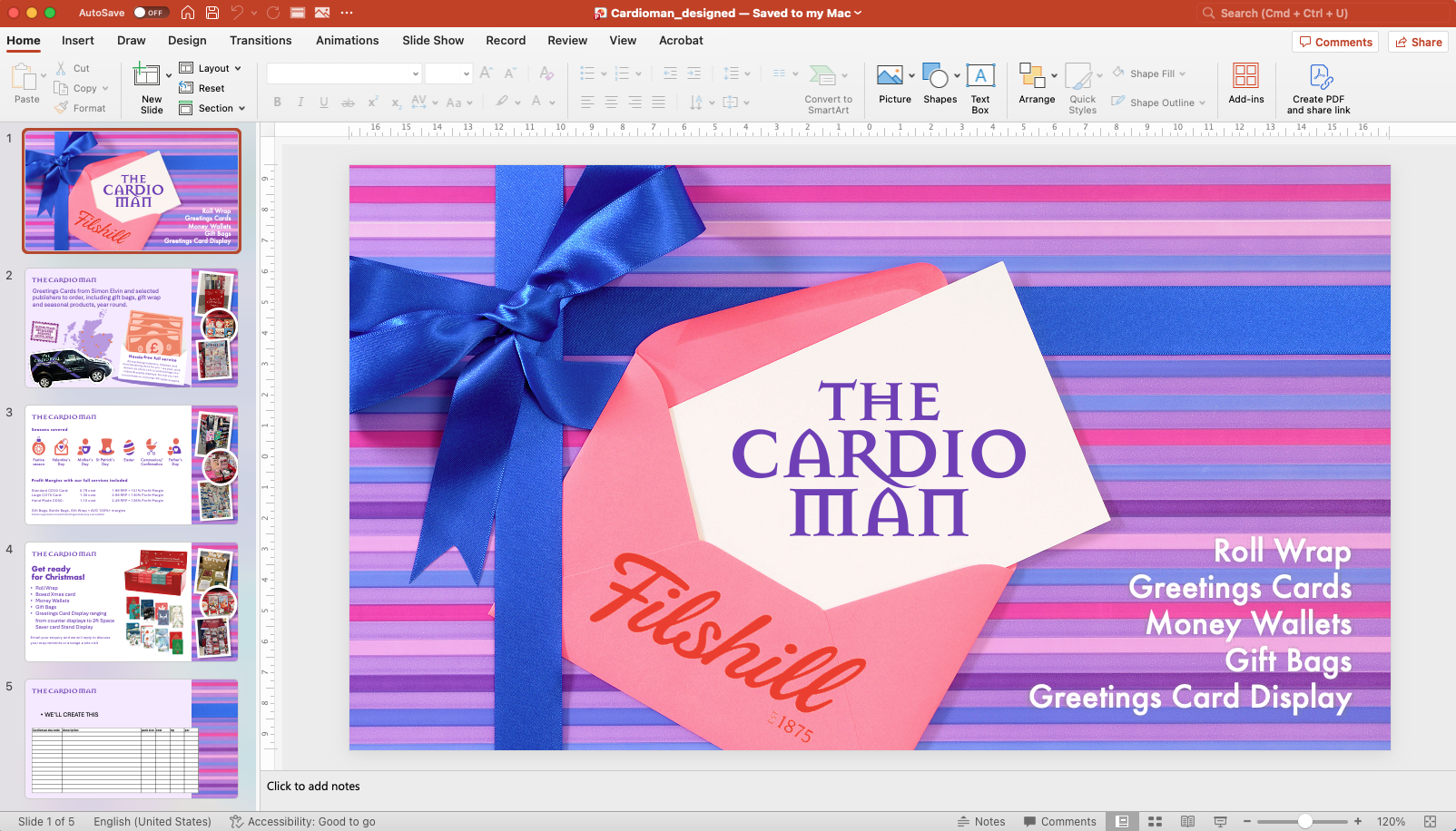Viewport: 1456px width, 831px height.
Task: Open the font size combo box
Action: (x=448, y=73)
